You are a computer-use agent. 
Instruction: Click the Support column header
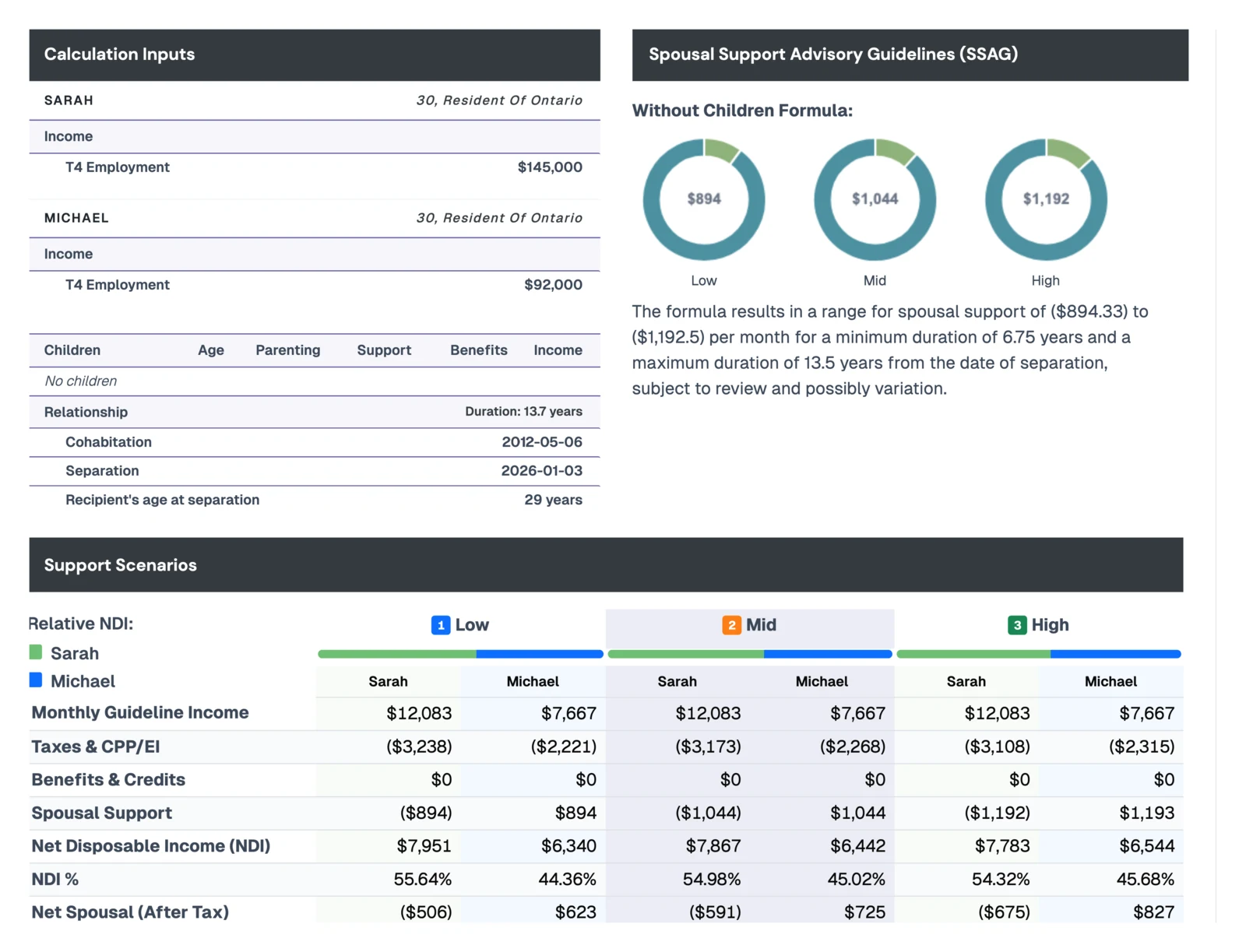(384, 350)
